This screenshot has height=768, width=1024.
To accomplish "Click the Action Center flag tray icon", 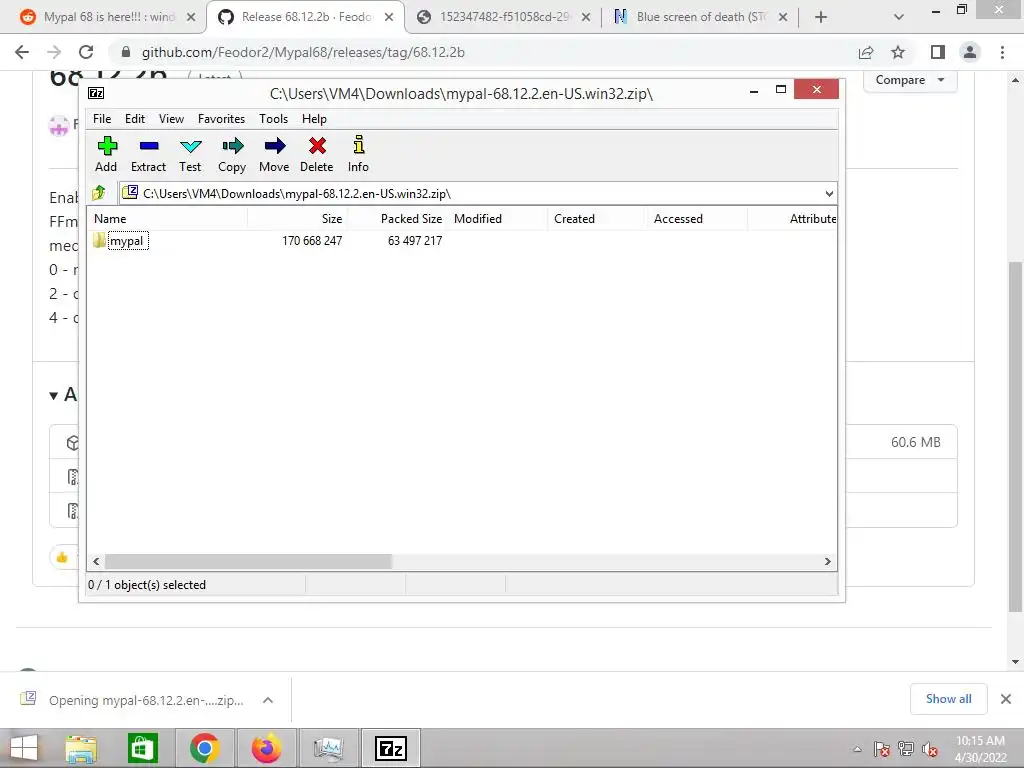I will 882,749.
